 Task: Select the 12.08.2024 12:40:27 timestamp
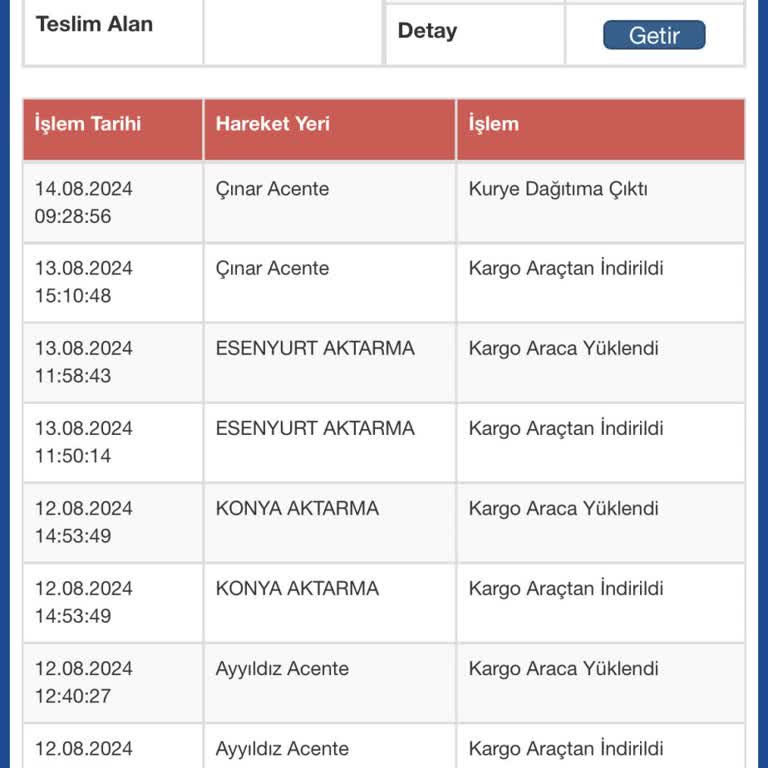pyautogui.click(x=84, y=682)
